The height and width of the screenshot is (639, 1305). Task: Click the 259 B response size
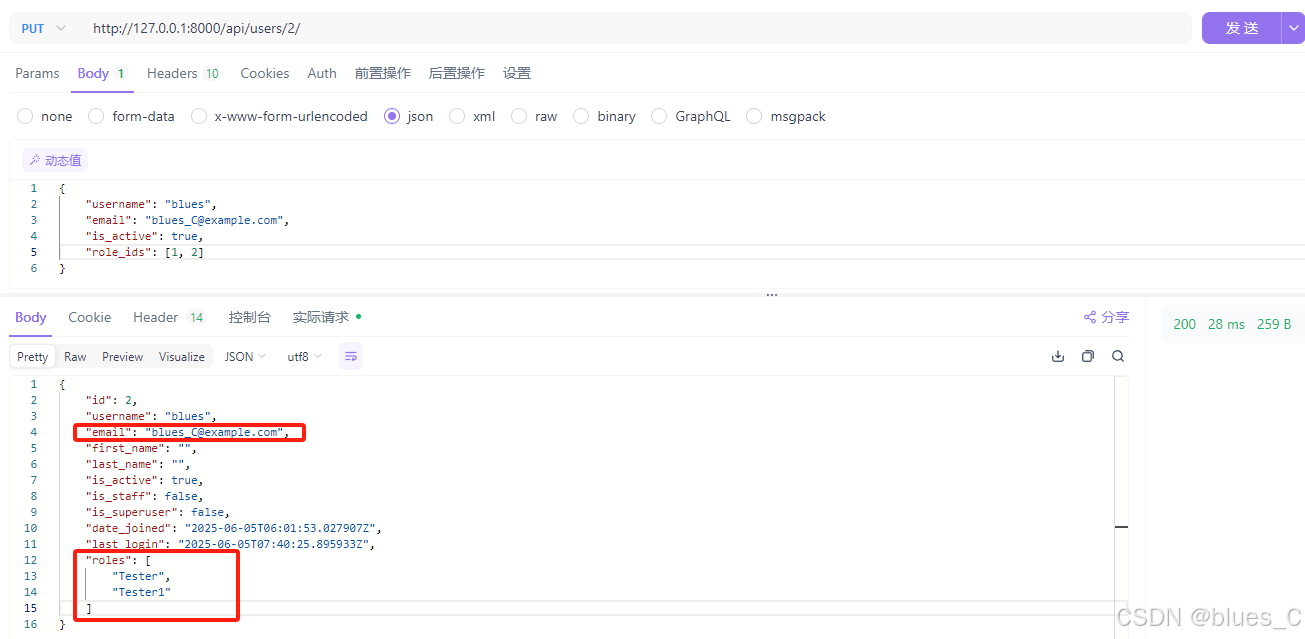[1274, 324]
